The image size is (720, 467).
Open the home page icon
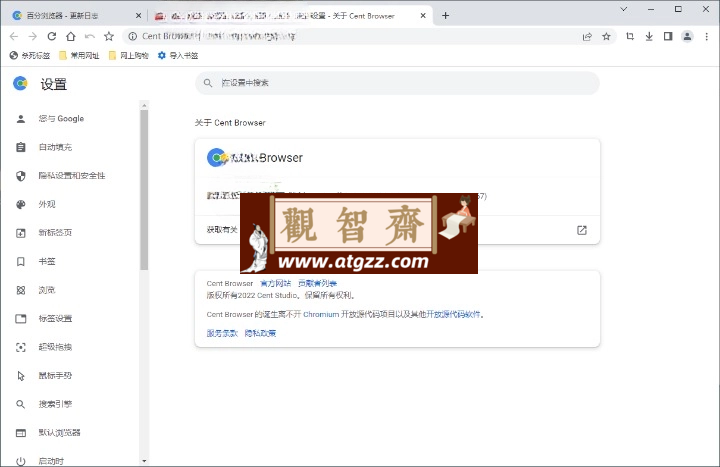[x=71, y=36]
